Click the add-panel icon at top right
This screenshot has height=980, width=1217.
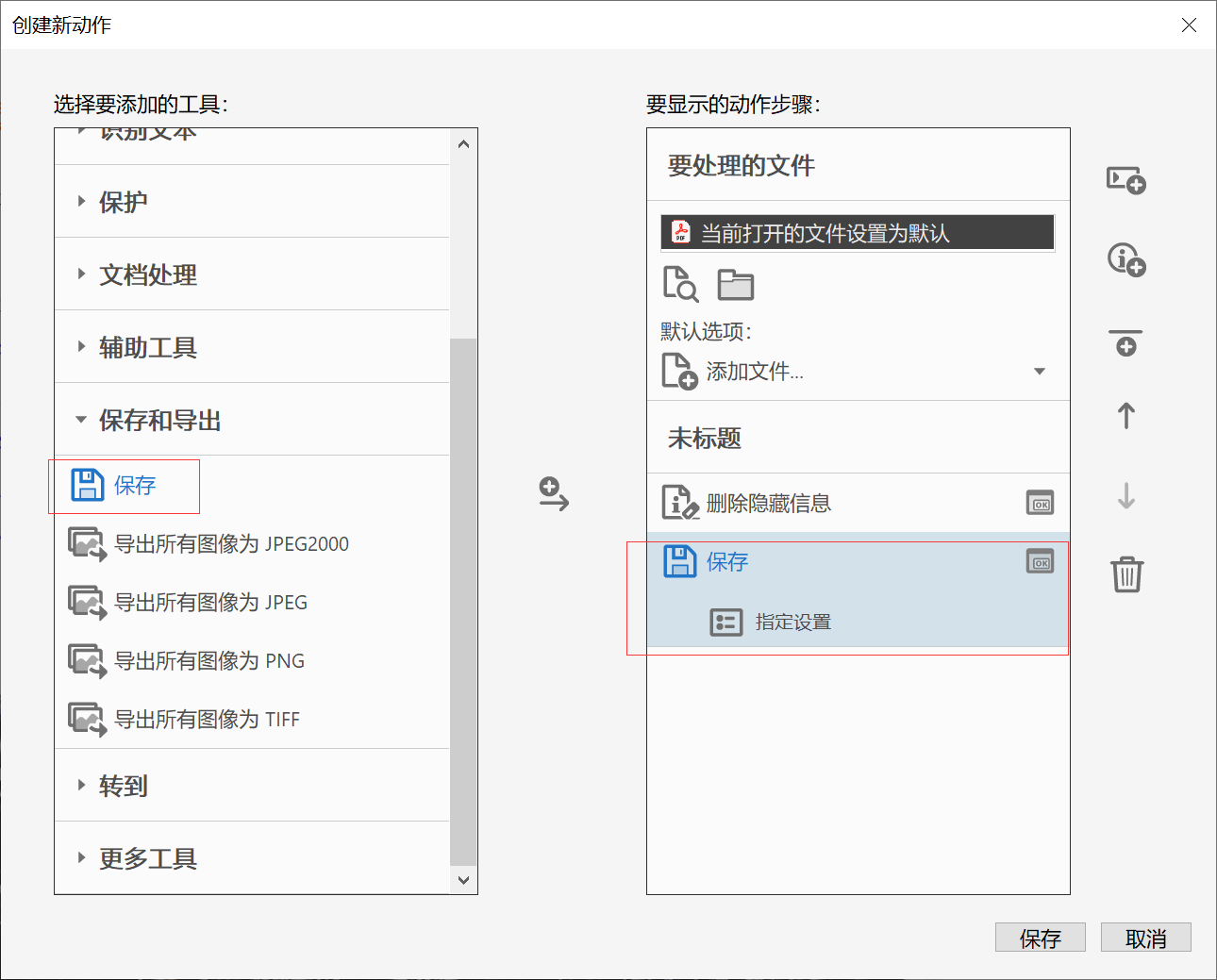click(1125, 181)
